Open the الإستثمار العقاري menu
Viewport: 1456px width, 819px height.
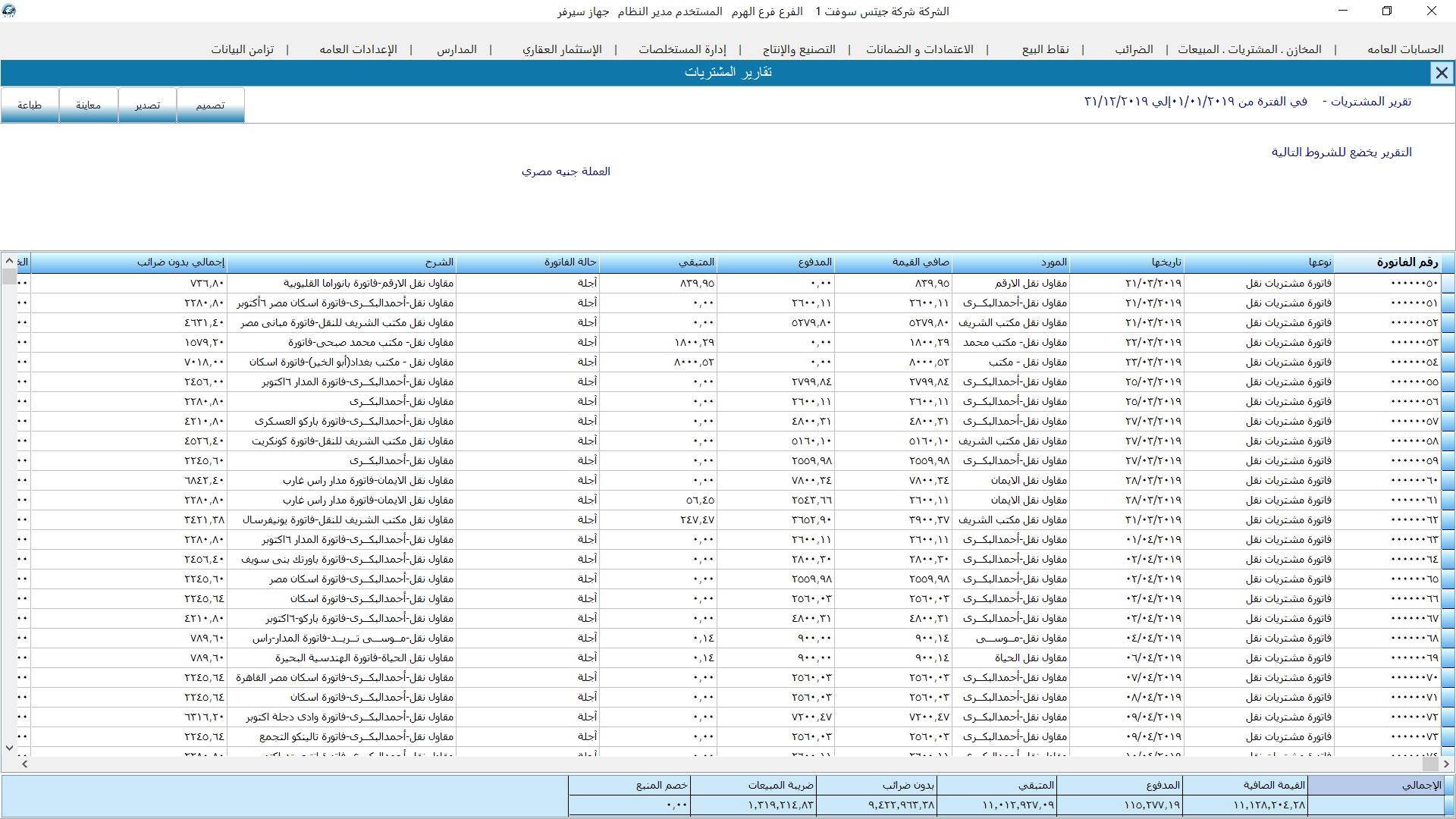[x=562, y=49]
